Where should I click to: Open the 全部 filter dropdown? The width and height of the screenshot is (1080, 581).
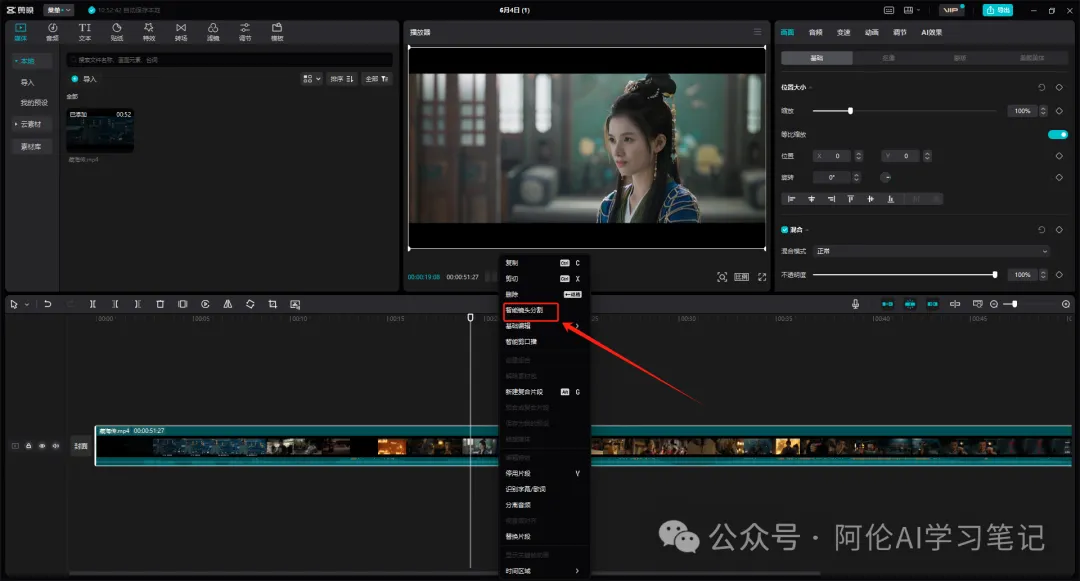click(377, 79)
